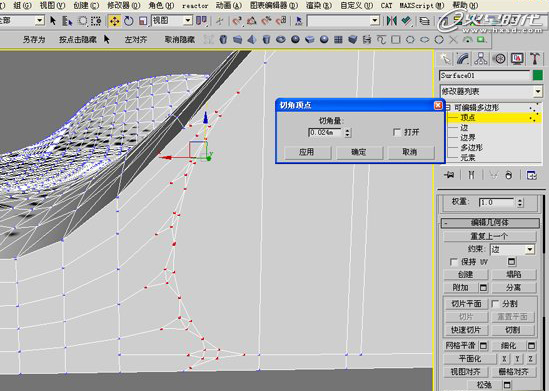Open the 视图 reference coordinate dropdown
549x391 pixels.
click(172, 21)
